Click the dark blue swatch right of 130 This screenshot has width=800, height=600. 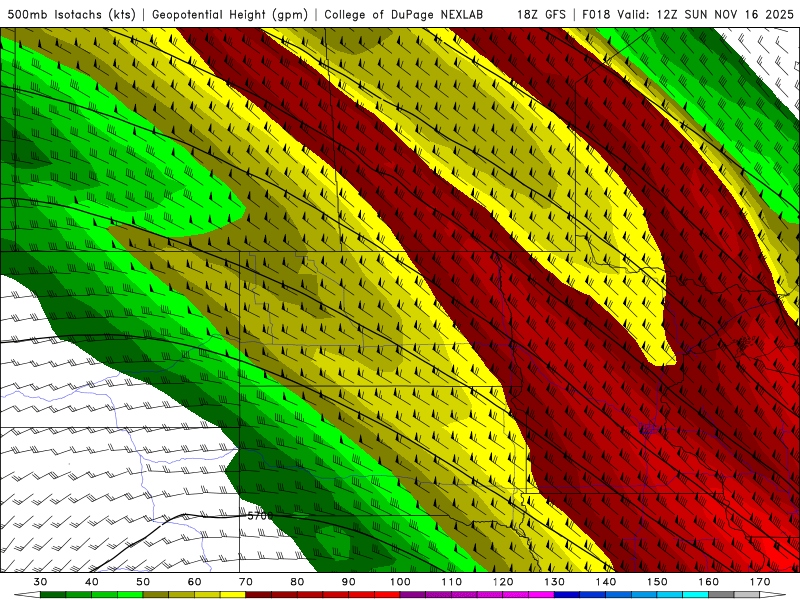tap(567, 595)
